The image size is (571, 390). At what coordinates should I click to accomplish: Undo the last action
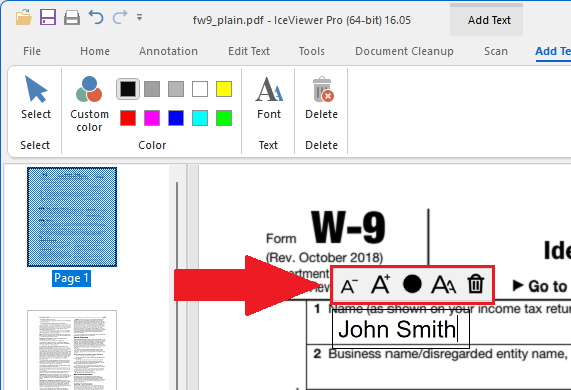point(96,17)
